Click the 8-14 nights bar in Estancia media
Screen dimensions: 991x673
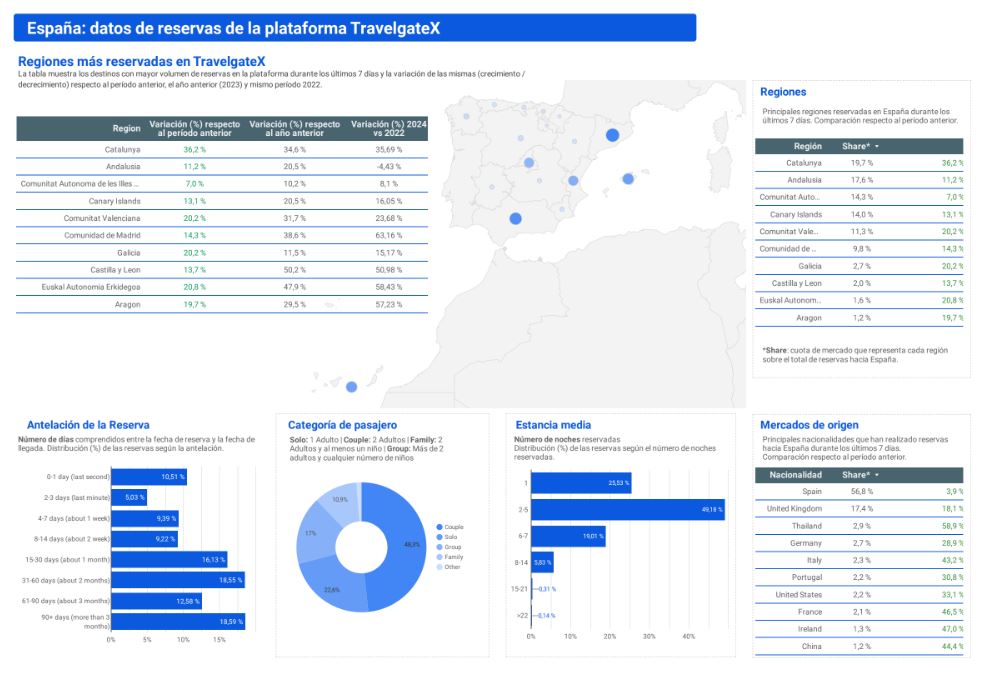point(542,562)
